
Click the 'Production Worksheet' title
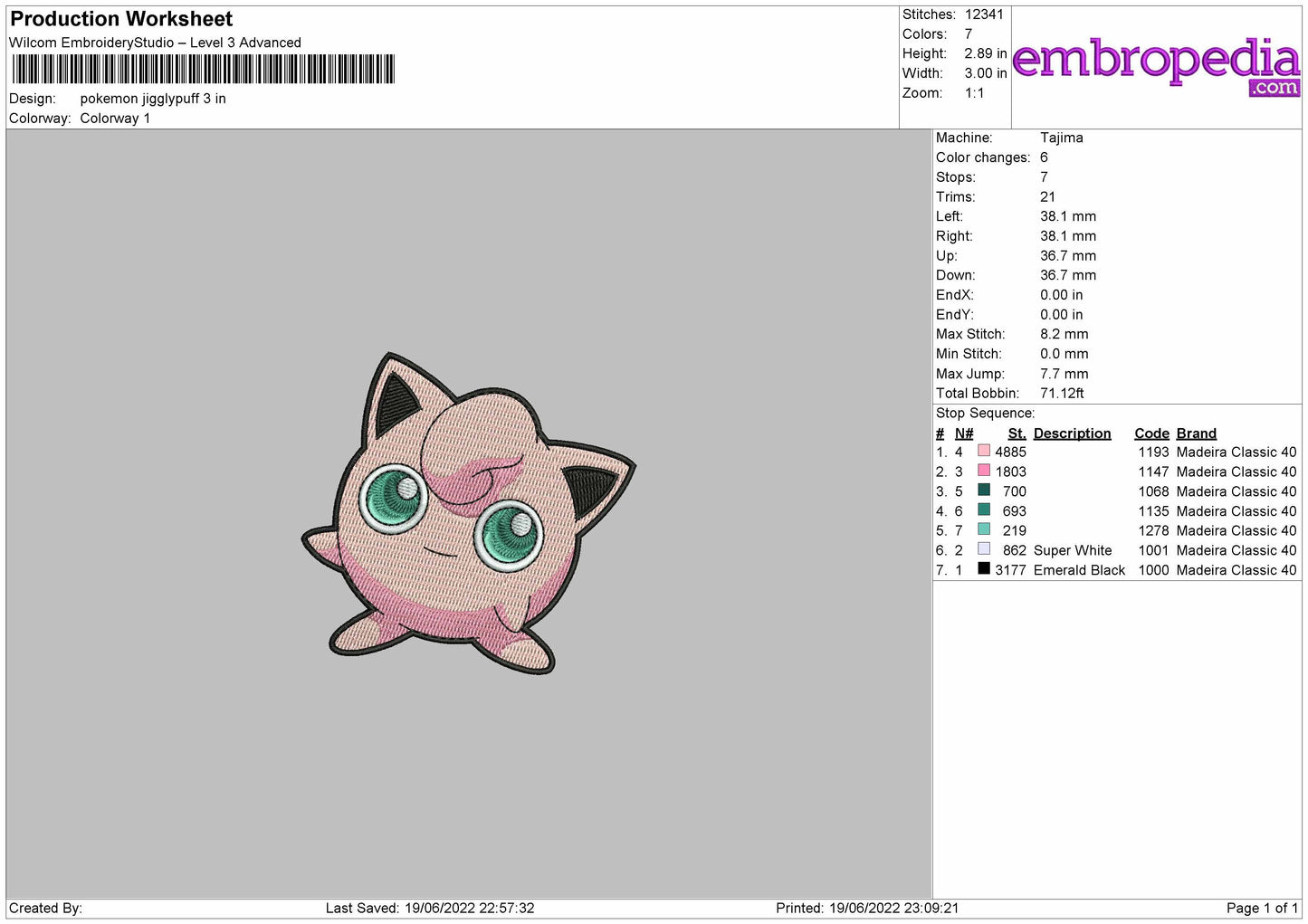click(121, 19)
